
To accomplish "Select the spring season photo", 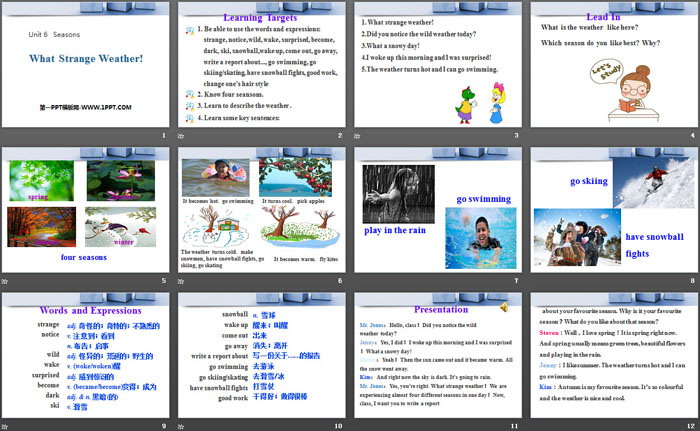I will pyautogui.click(x=40, y=180).
